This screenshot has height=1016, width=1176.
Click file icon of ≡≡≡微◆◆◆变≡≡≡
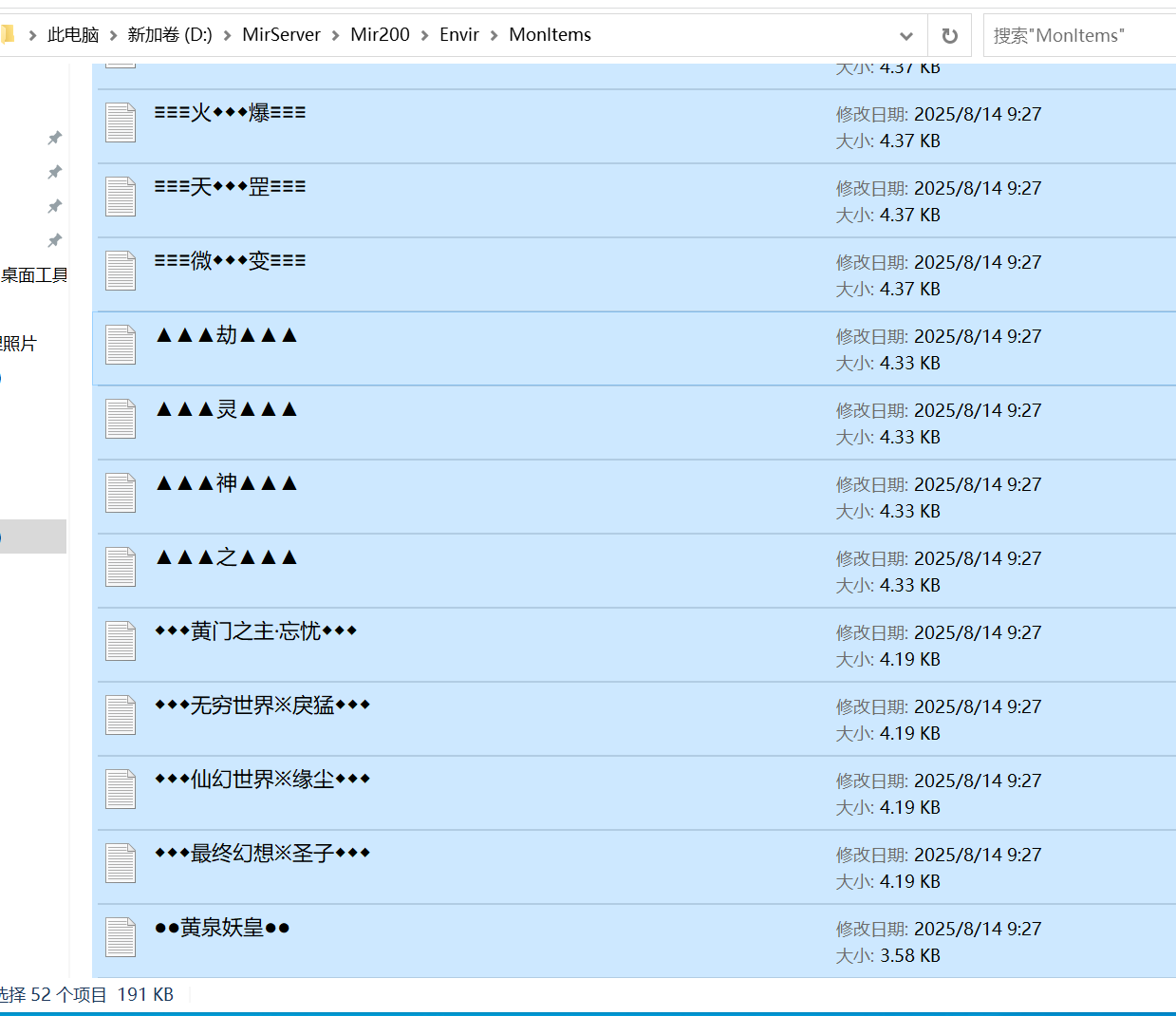click(121, 271)
